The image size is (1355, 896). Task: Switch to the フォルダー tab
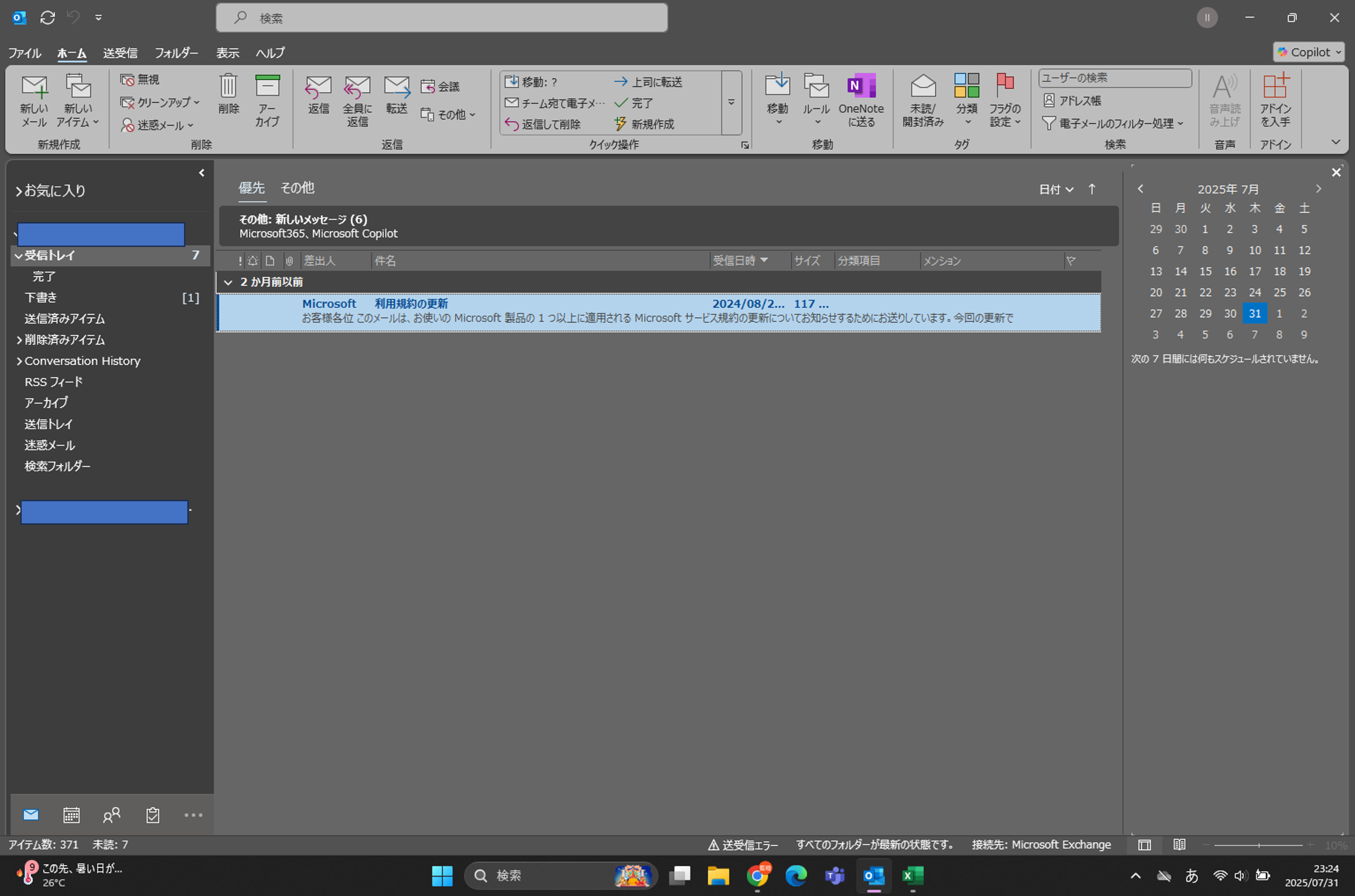click(x=177, y=53)
